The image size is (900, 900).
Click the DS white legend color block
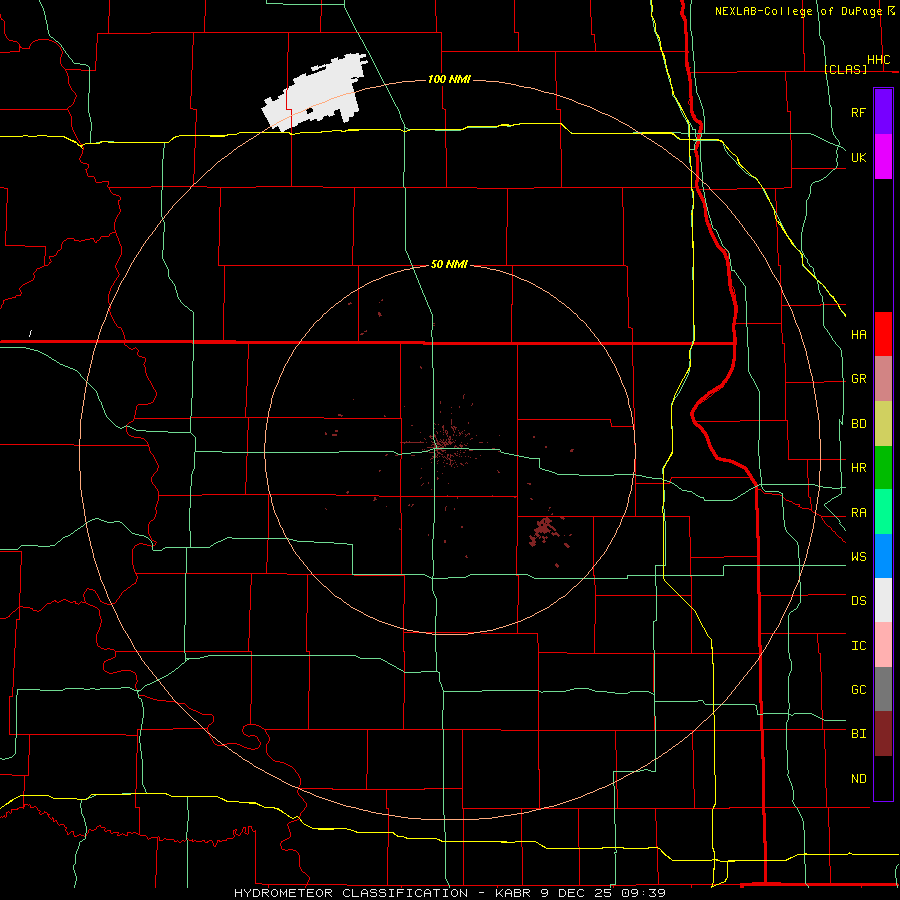pos(883,600)
